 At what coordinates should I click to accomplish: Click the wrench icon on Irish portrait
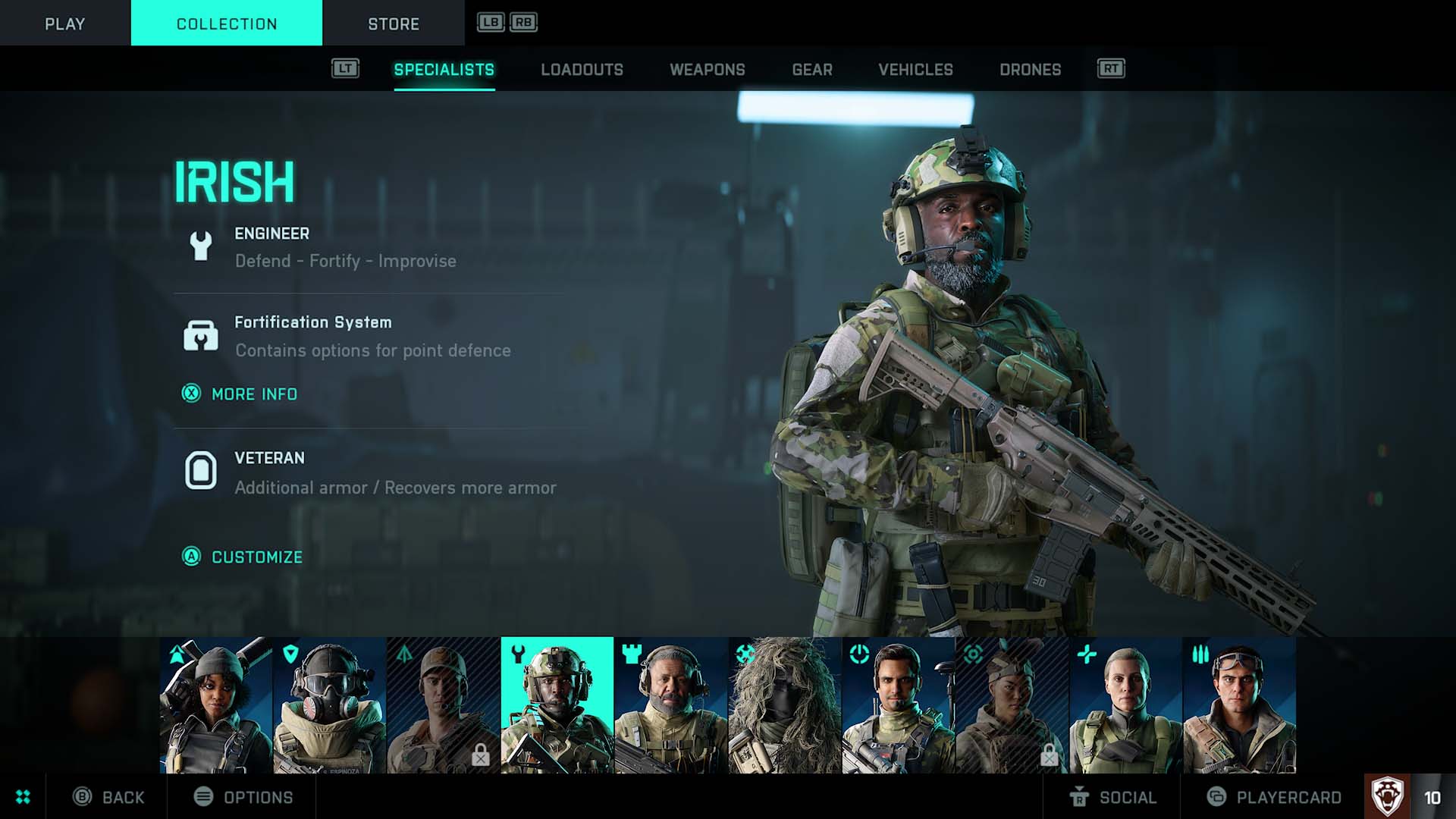pos(518,654)
